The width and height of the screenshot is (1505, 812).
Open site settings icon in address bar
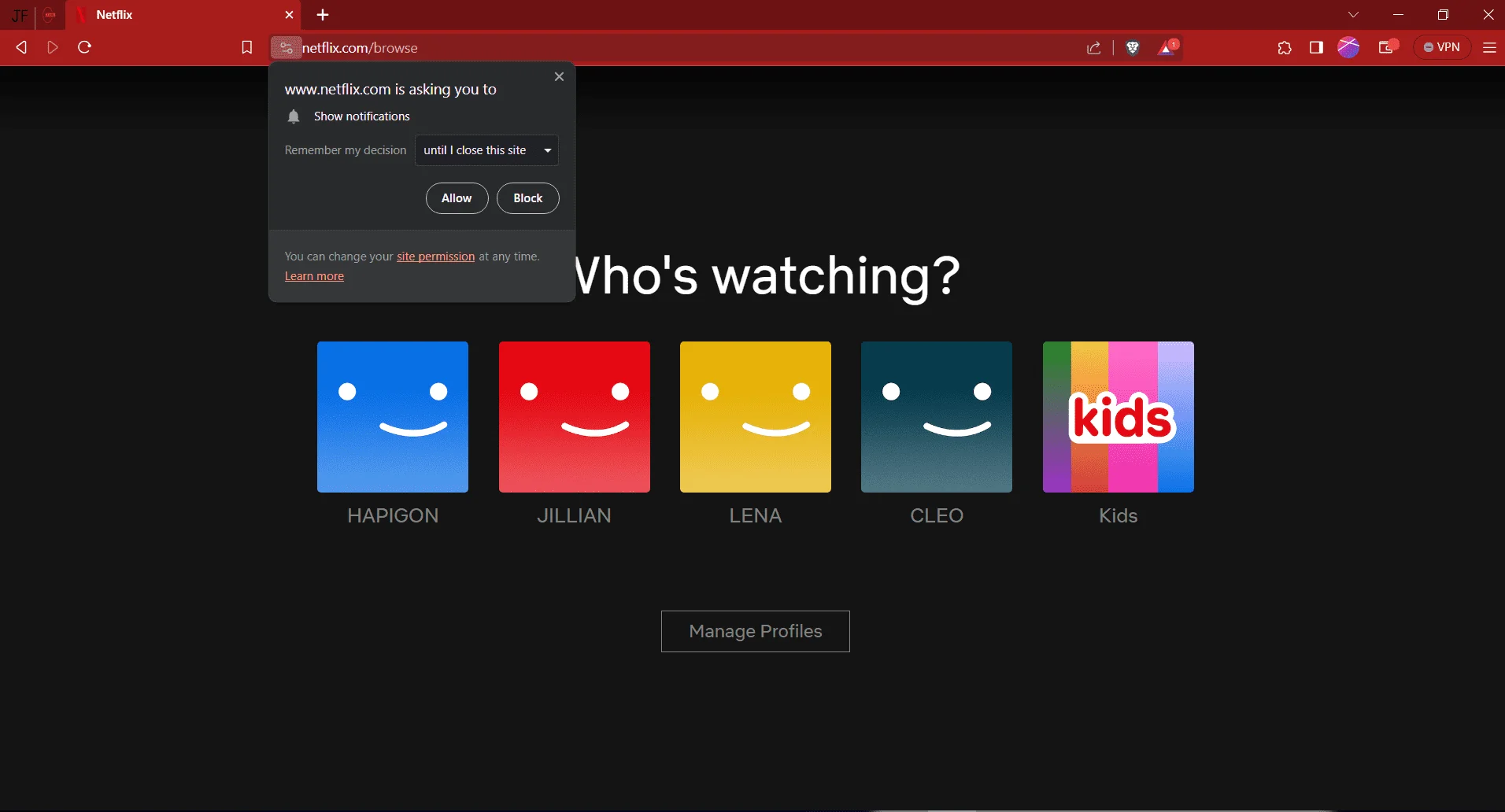(x=286, y=48)
